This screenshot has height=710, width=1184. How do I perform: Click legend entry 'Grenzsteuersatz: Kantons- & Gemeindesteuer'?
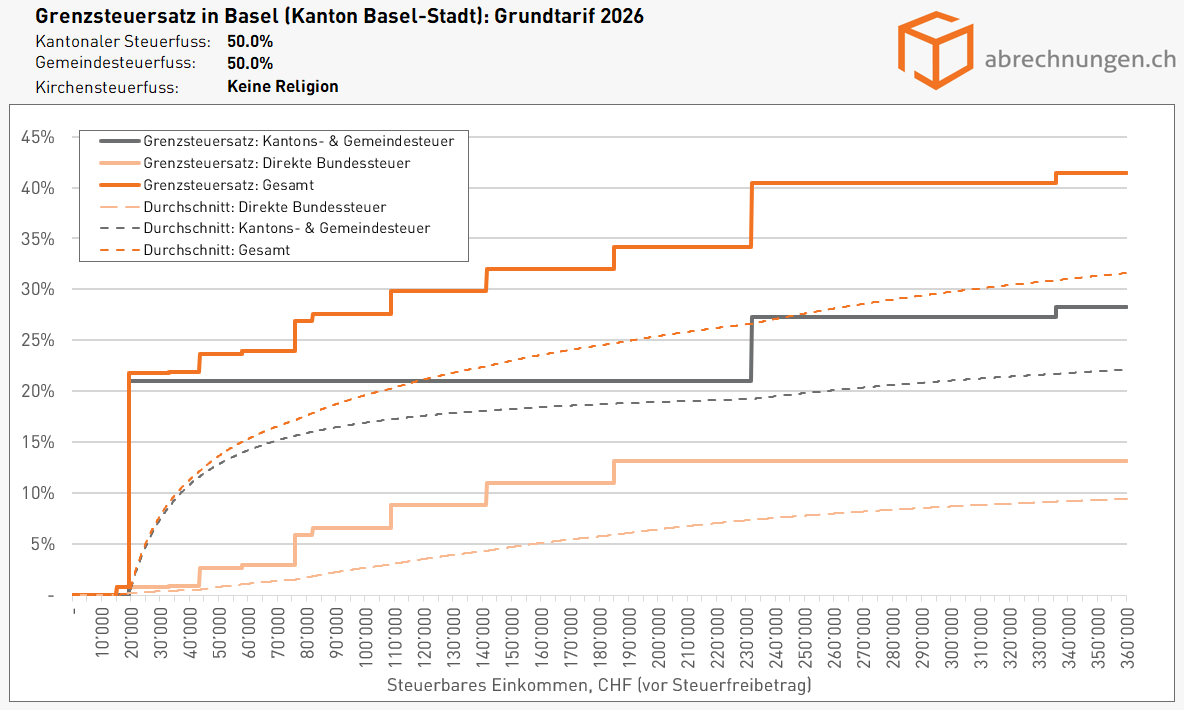coord(299,141)
